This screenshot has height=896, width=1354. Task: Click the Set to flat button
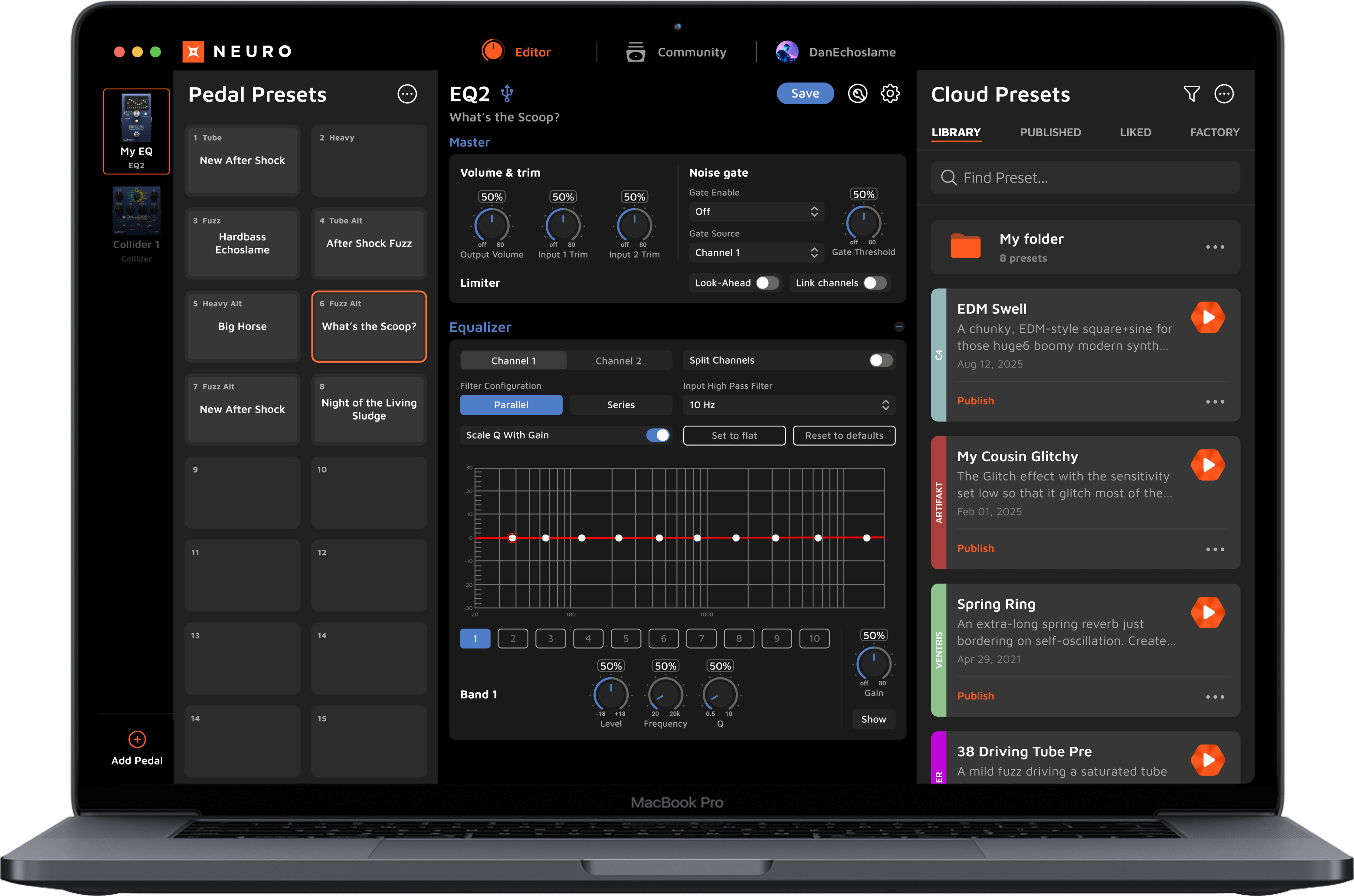(x=734, y=435)
